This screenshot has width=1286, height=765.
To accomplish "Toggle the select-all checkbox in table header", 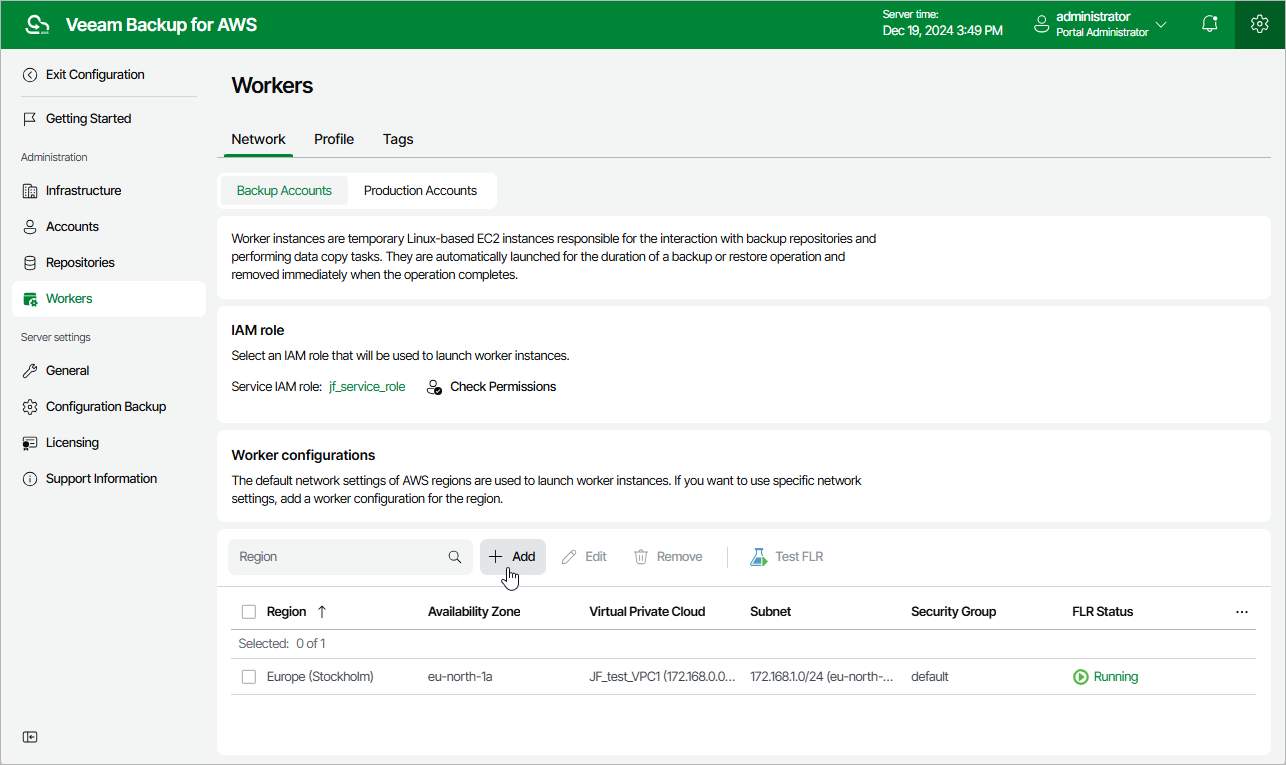I will pyautogui.click(x=249, y=612).
